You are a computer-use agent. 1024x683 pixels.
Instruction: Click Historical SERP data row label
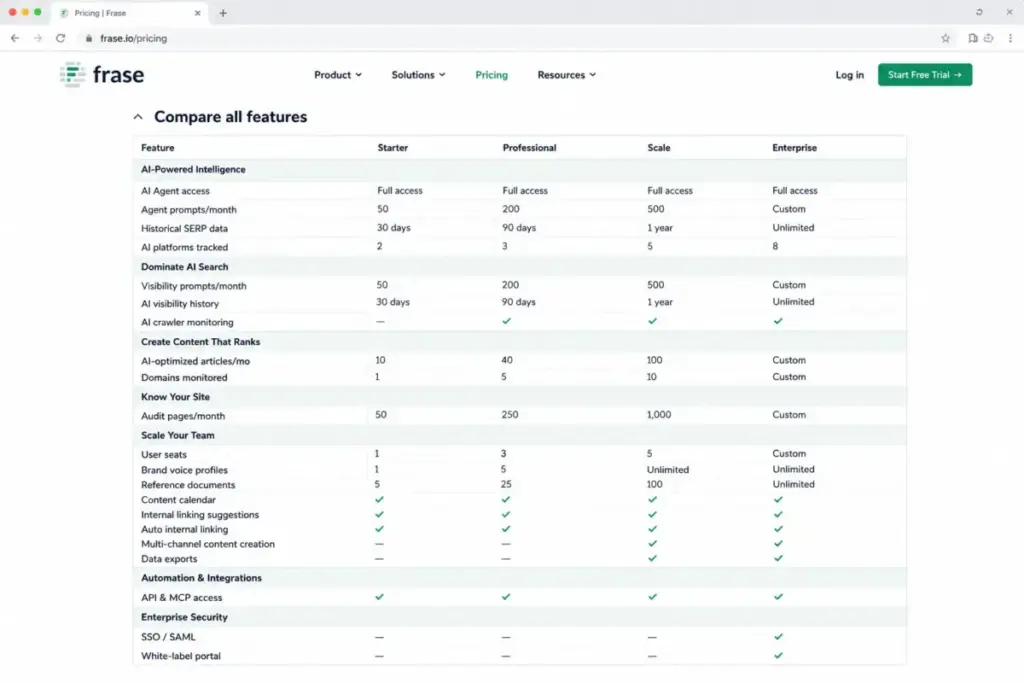click(x=184, y=229)
